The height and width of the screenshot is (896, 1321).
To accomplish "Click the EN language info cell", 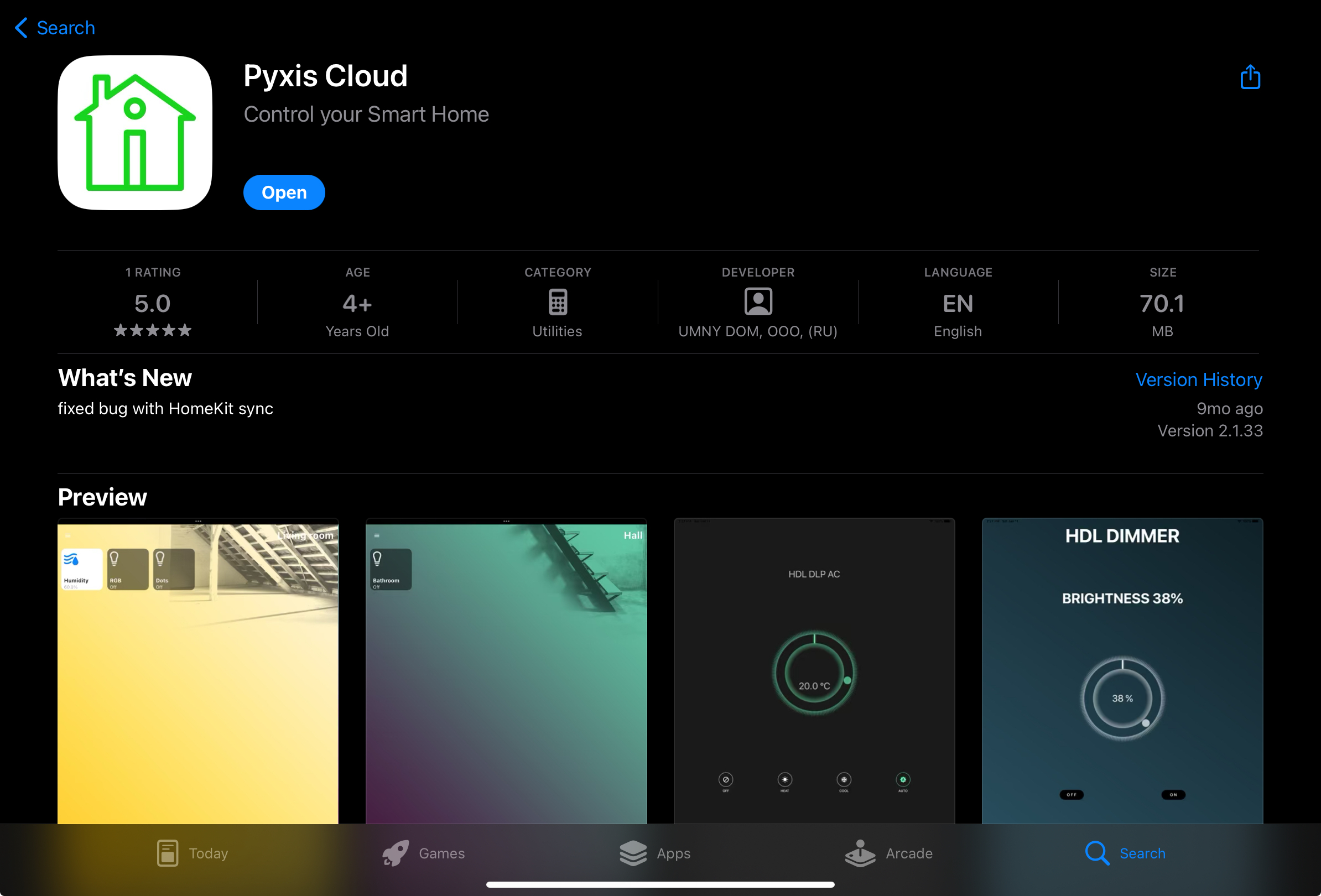I will 958,304.
